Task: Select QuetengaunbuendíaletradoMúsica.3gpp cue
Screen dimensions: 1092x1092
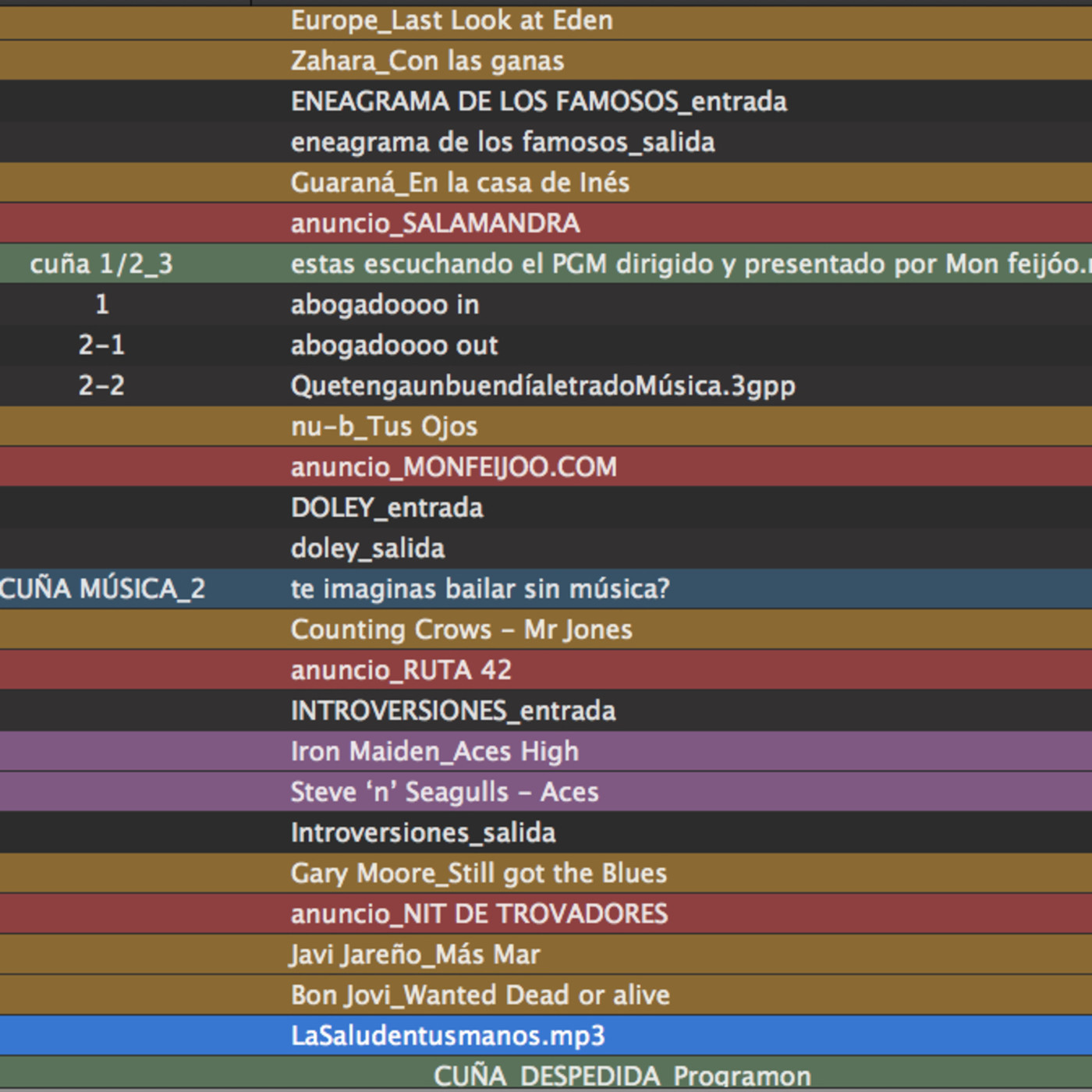Action: [x=543, y=385]
